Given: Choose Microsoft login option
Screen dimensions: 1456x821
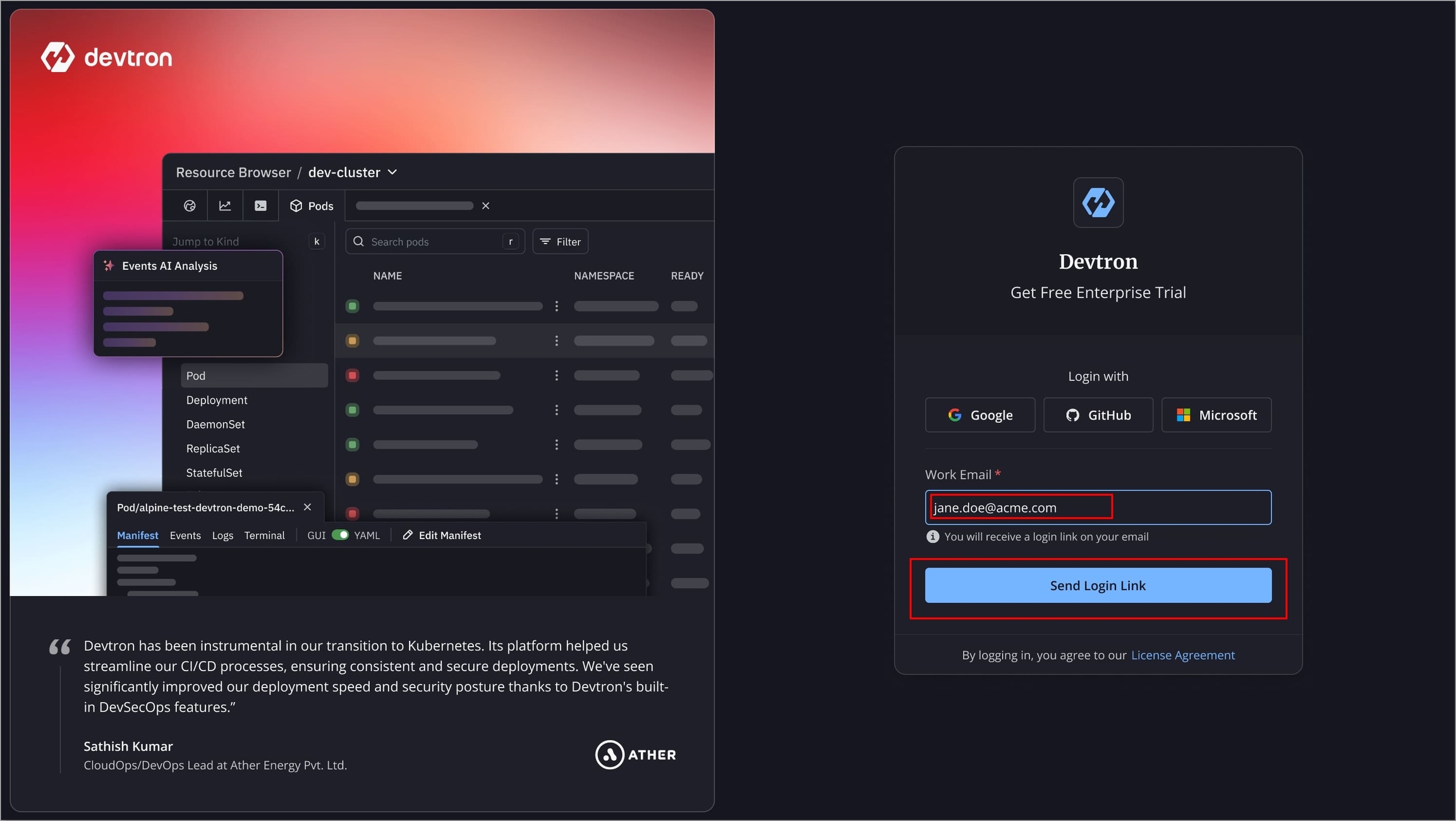Looking at the screenshot, I should (x=1216, y=415).
